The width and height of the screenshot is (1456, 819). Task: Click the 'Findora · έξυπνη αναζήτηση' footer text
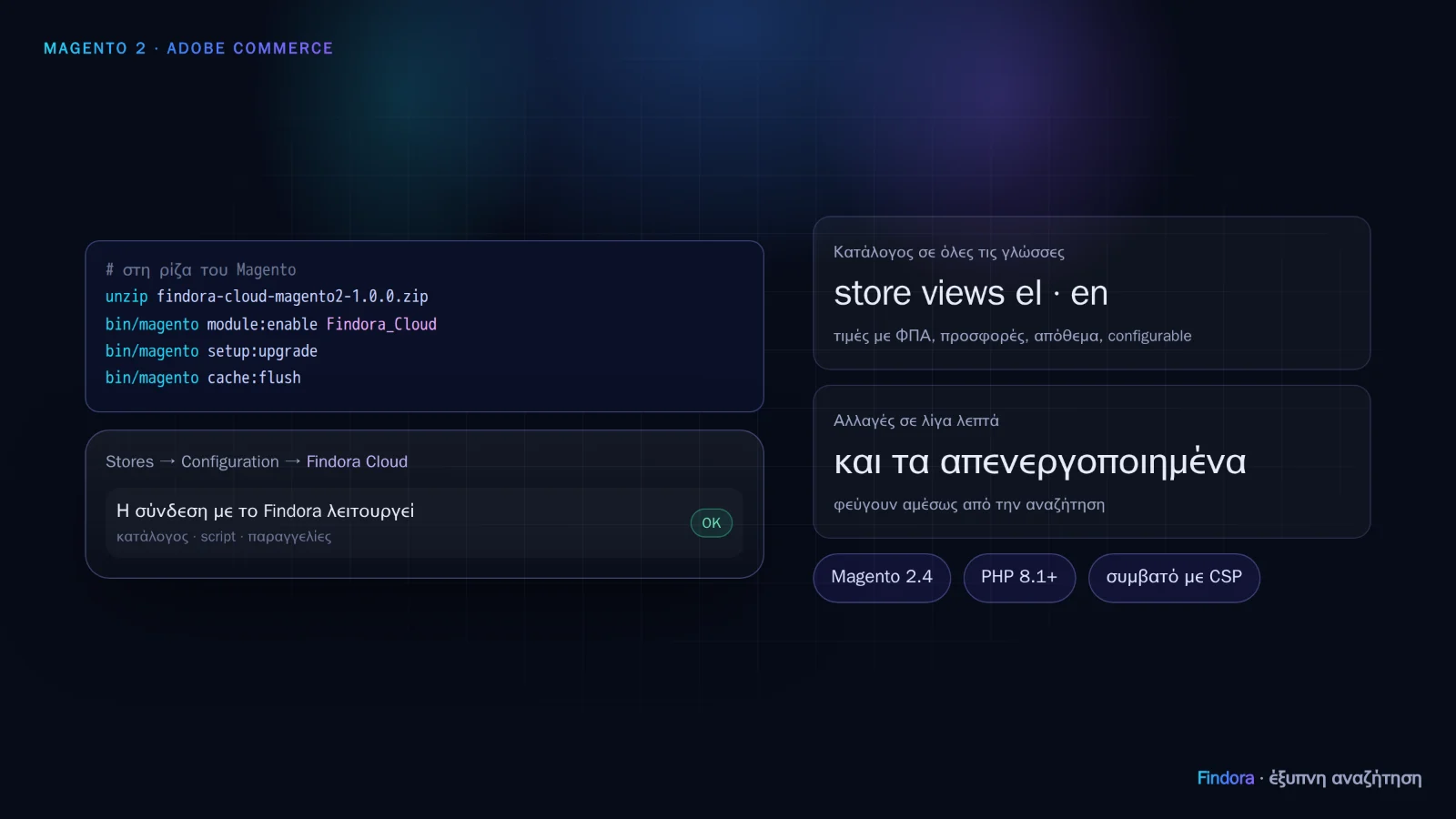click(1309, 778)
